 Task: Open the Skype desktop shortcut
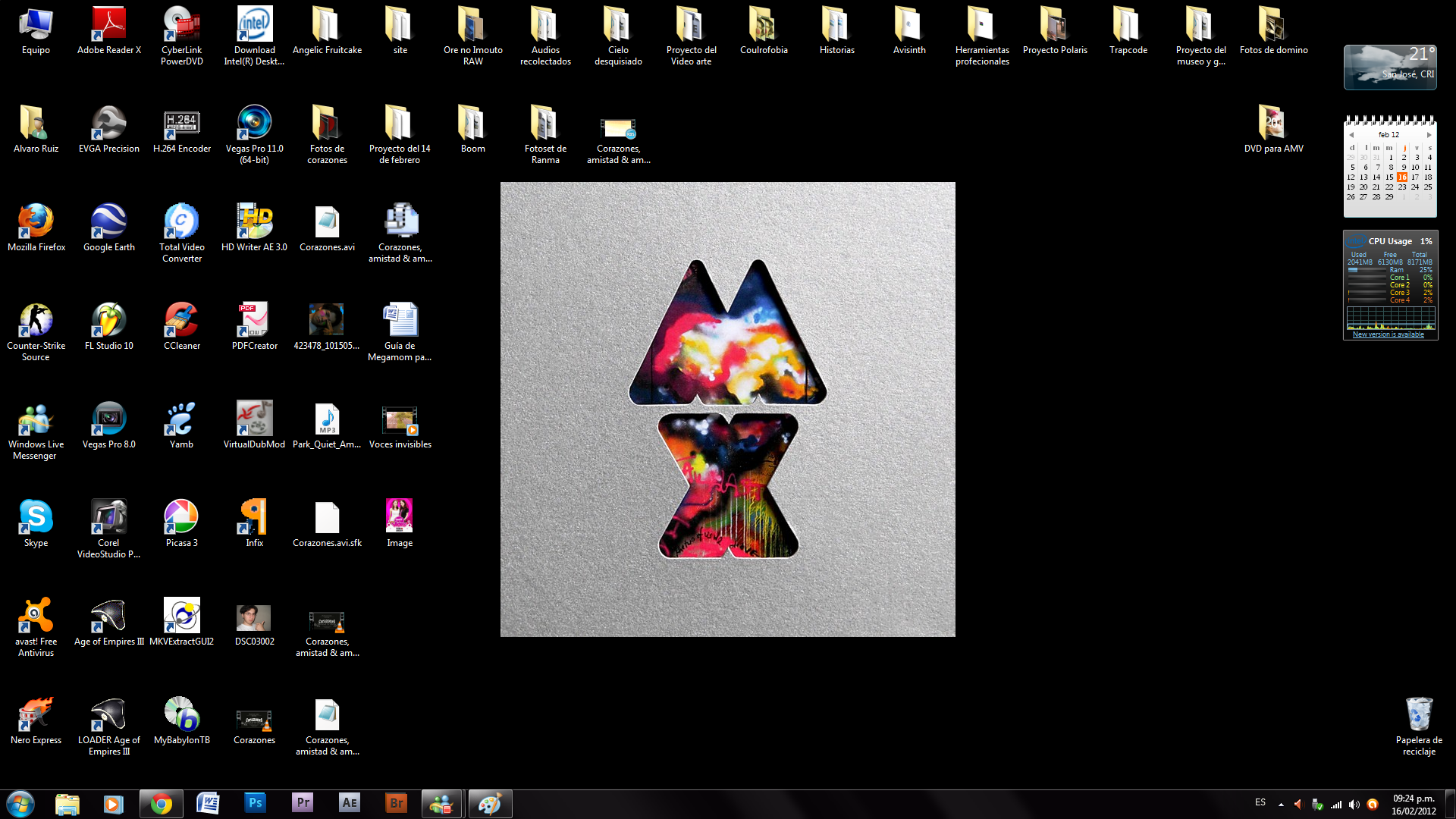36,523
